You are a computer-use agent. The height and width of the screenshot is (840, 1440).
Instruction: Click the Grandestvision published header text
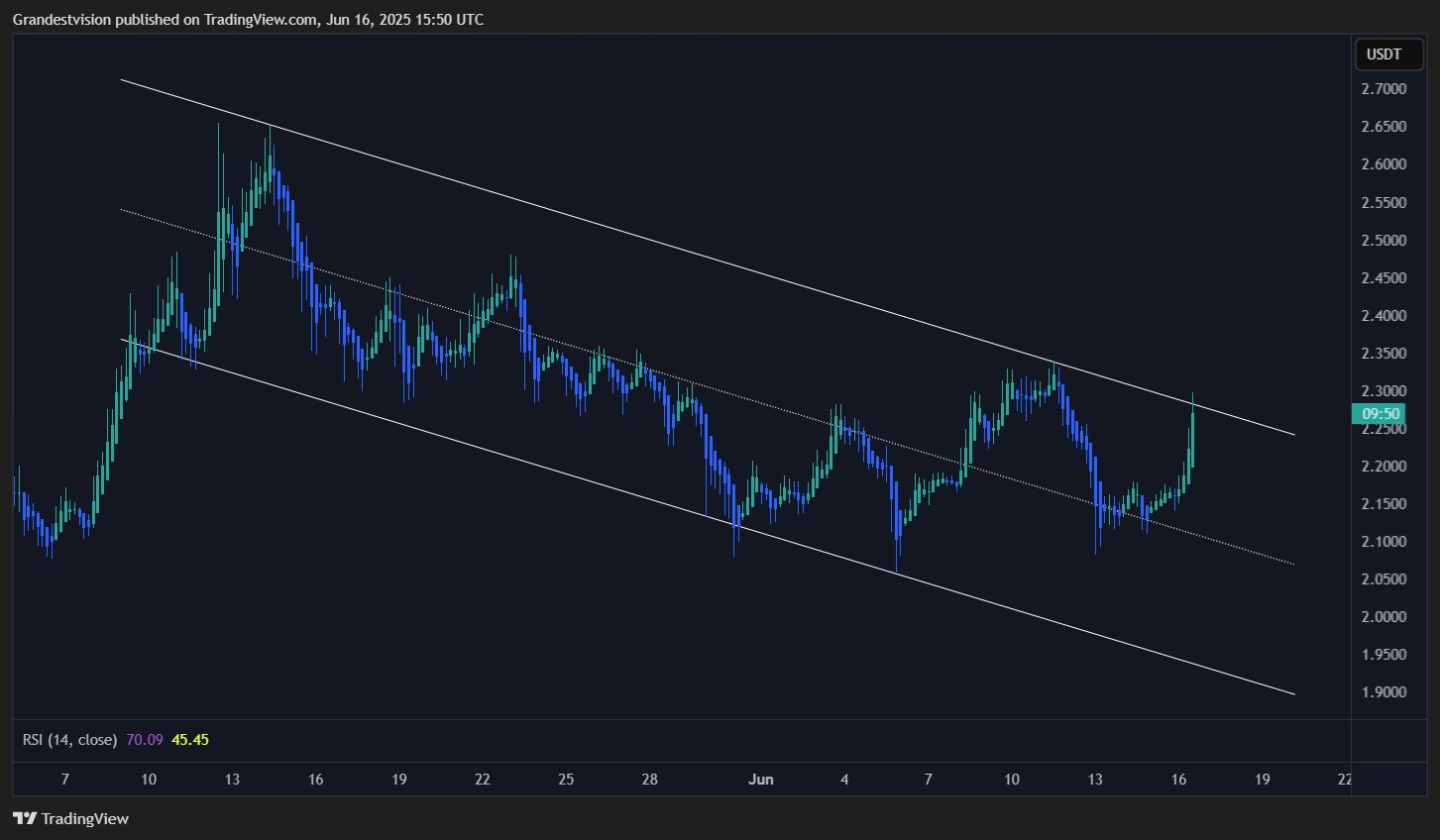pyautogui.click(x=248, y=19)
